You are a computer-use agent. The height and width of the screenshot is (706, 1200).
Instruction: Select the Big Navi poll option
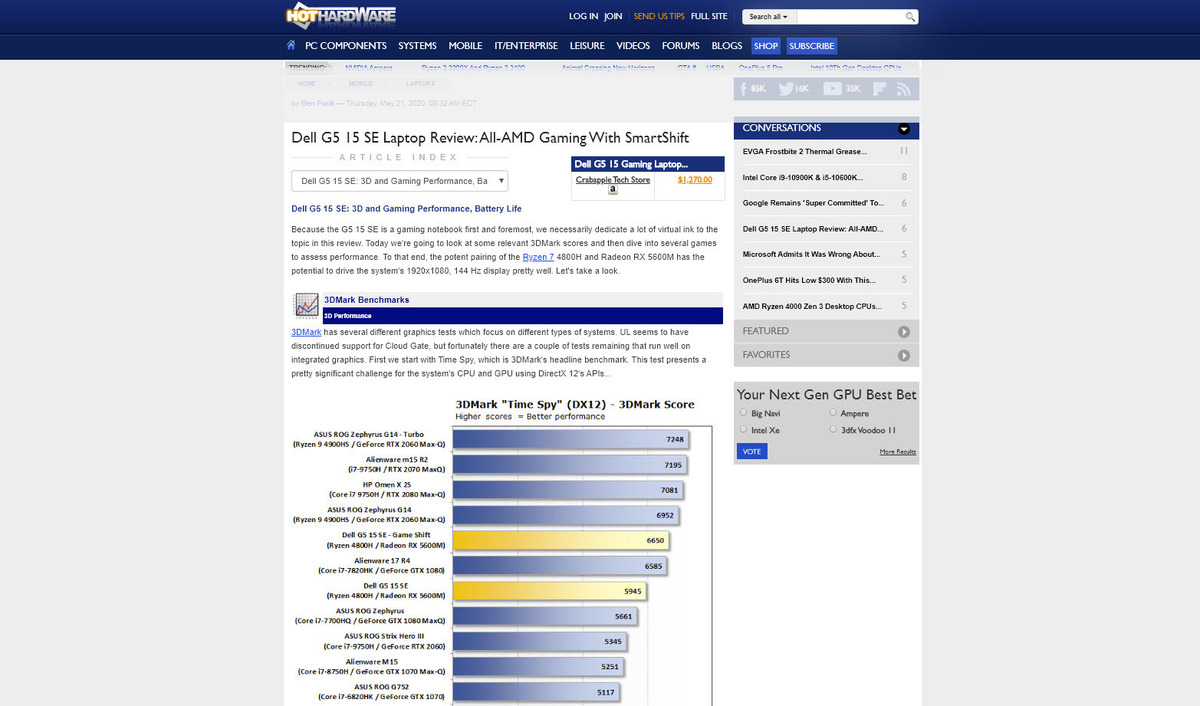pos(743,412)
